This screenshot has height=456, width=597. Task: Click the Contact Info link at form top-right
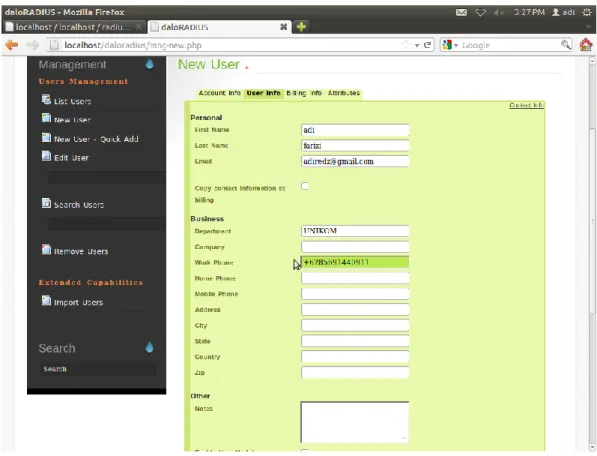point(526,105)
